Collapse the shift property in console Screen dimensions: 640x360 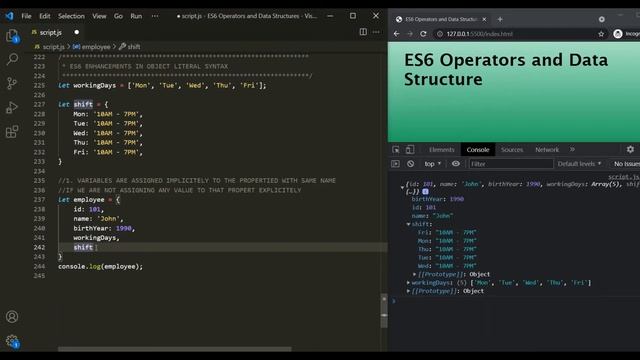click(408, 224)
